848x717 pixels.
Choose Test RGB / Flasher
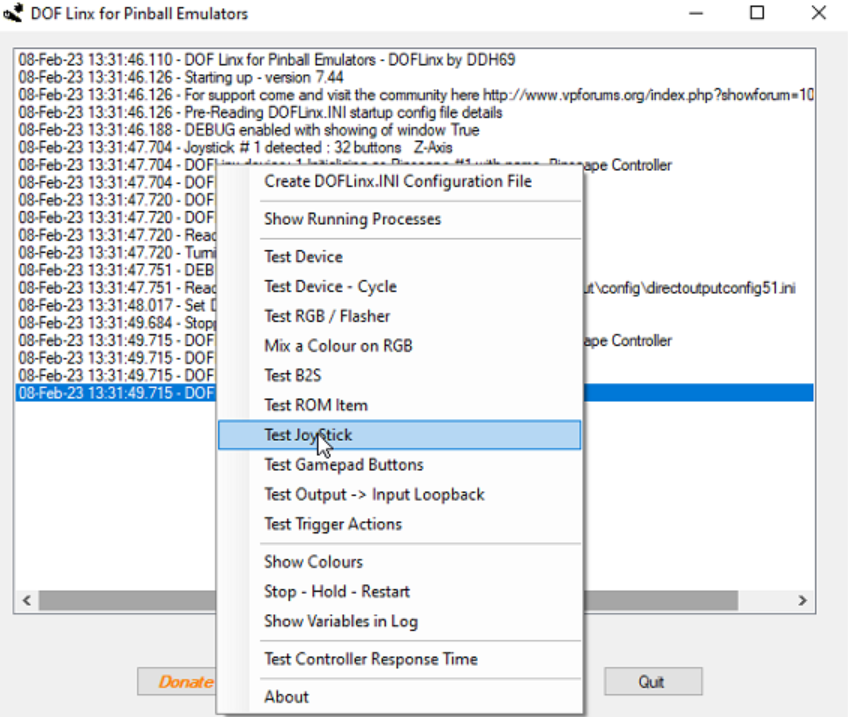[x=399, y=316]
